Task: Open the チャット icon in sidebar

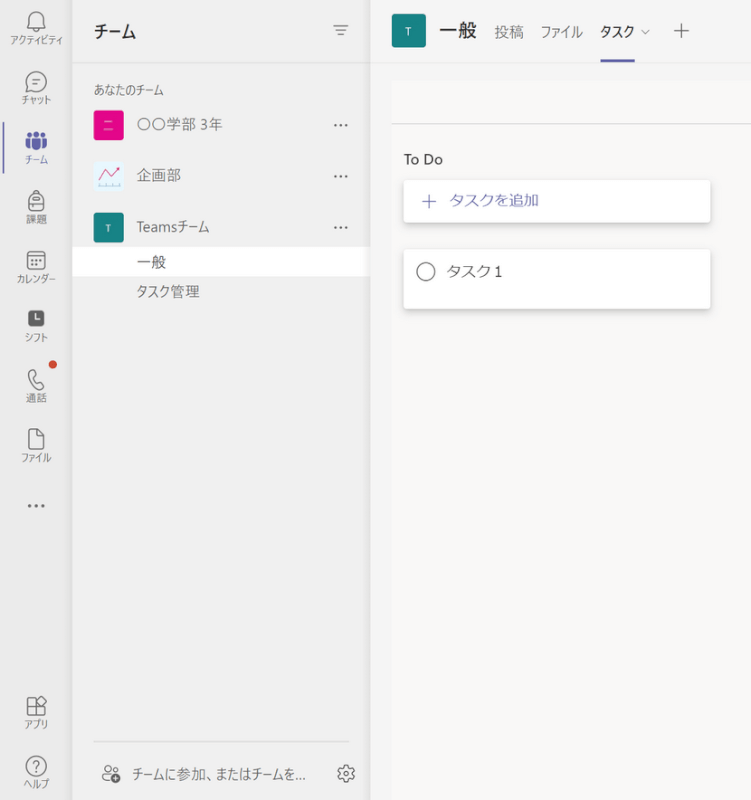Action: click(x=36, y=82)
